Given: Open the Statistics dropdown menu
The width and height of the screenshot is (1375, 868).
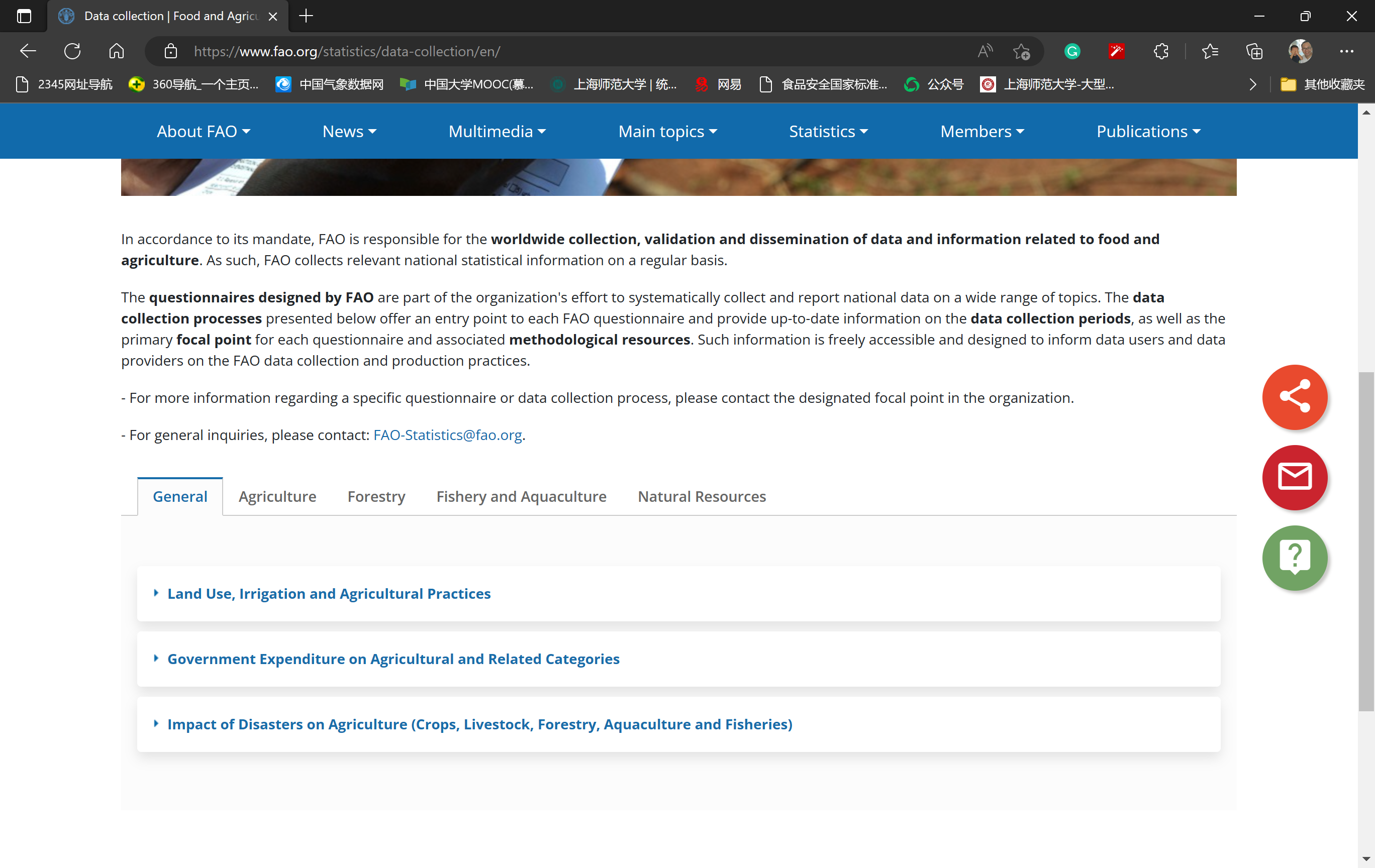Looking at the screenshot, I should point(827,131).
